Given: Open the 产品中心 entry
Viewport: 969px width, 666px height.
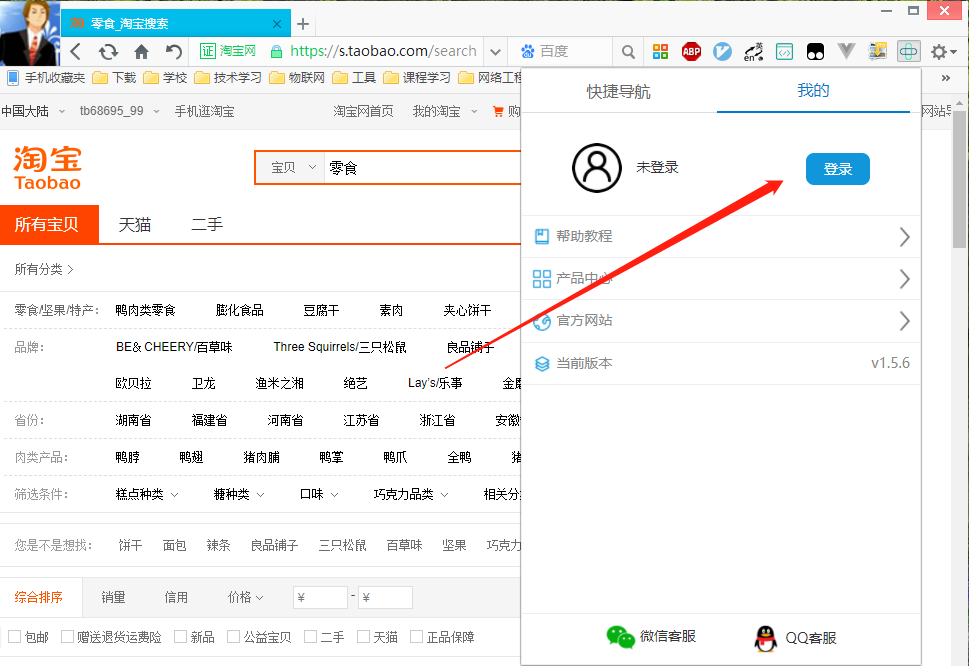Looking at the screenshot, I should coord(721,279).
